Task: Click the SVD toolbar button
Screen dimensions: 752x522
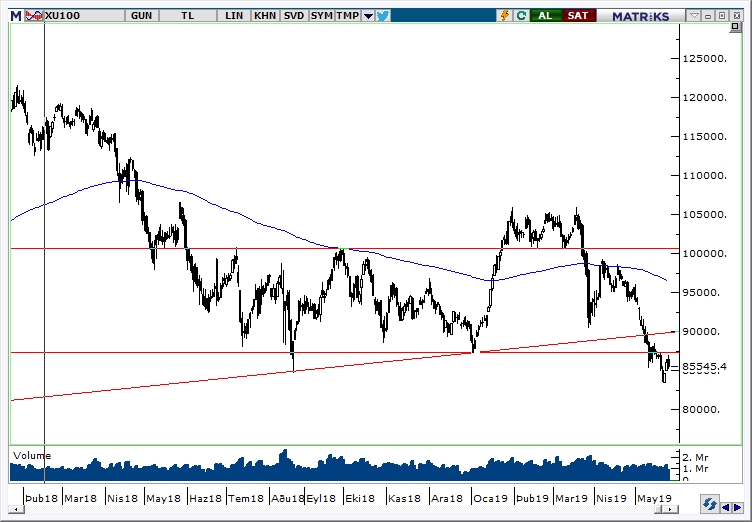Action: pos(294,16)
